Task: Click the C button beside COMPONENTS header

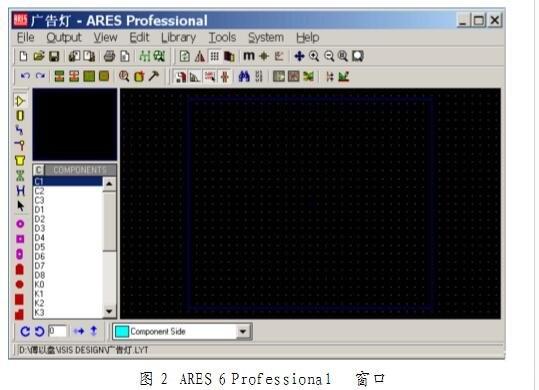Action: (x=38, y=170)
